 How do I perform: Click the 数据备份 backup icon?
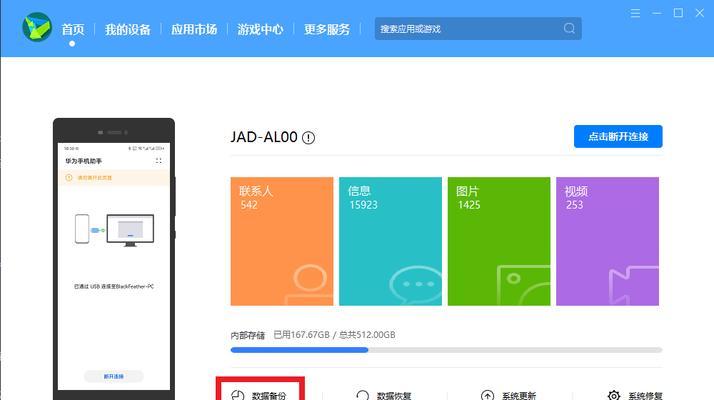tap(238, 395)
